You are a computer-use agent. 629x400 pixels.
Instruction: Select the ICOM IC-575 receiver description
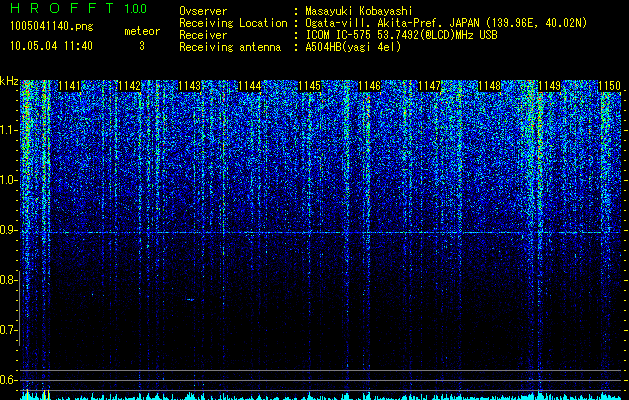point(401,35)
